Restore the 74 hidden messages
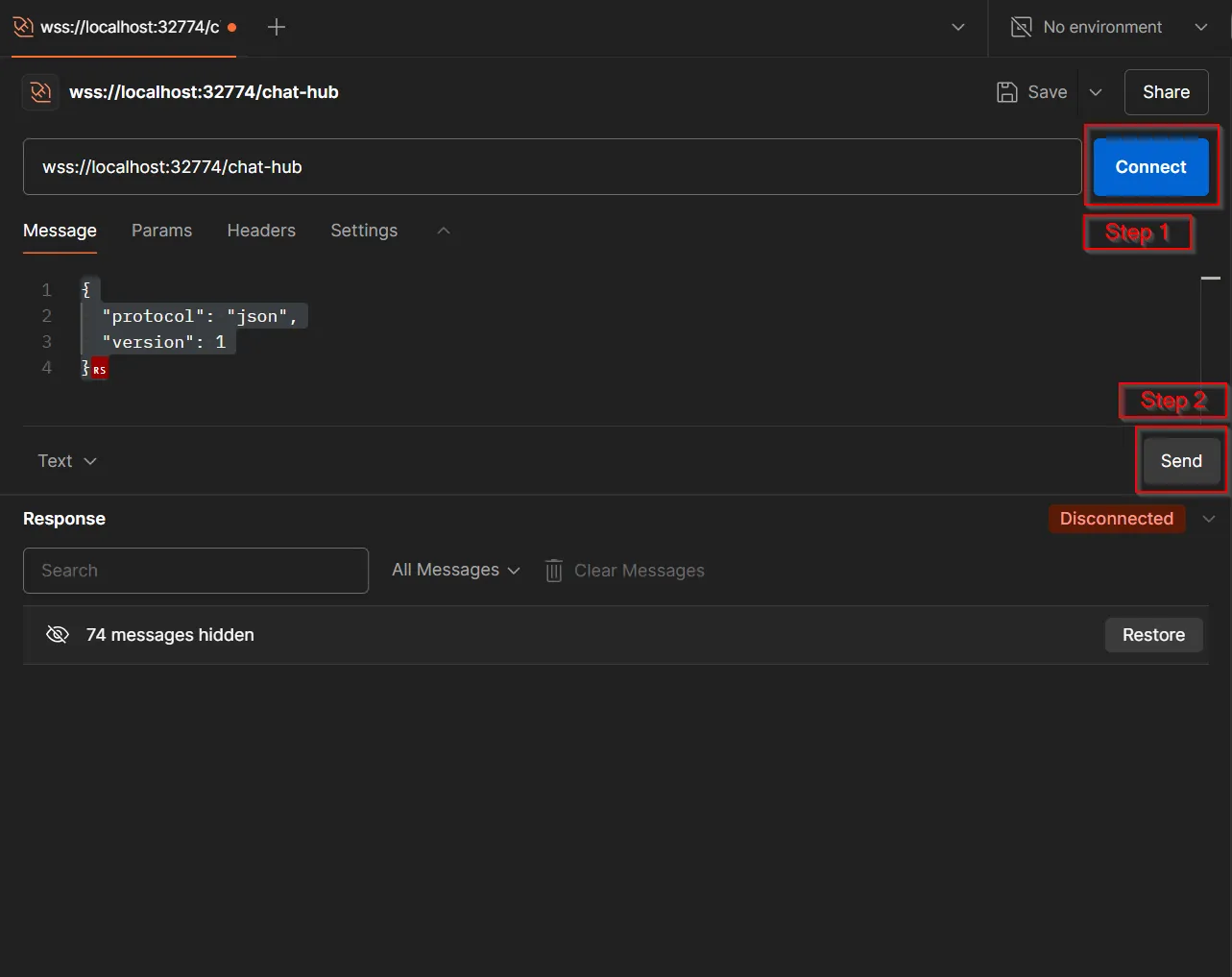This screenshot has width=1232, height=977. 1153,635
